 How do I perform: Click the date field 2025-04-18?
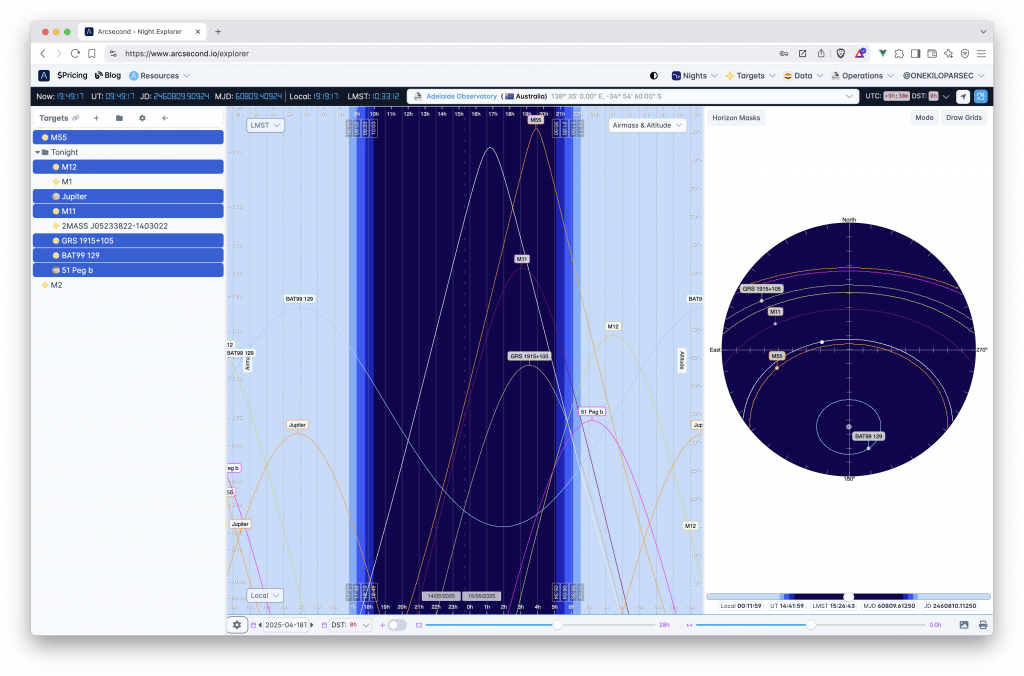point(286,625)
